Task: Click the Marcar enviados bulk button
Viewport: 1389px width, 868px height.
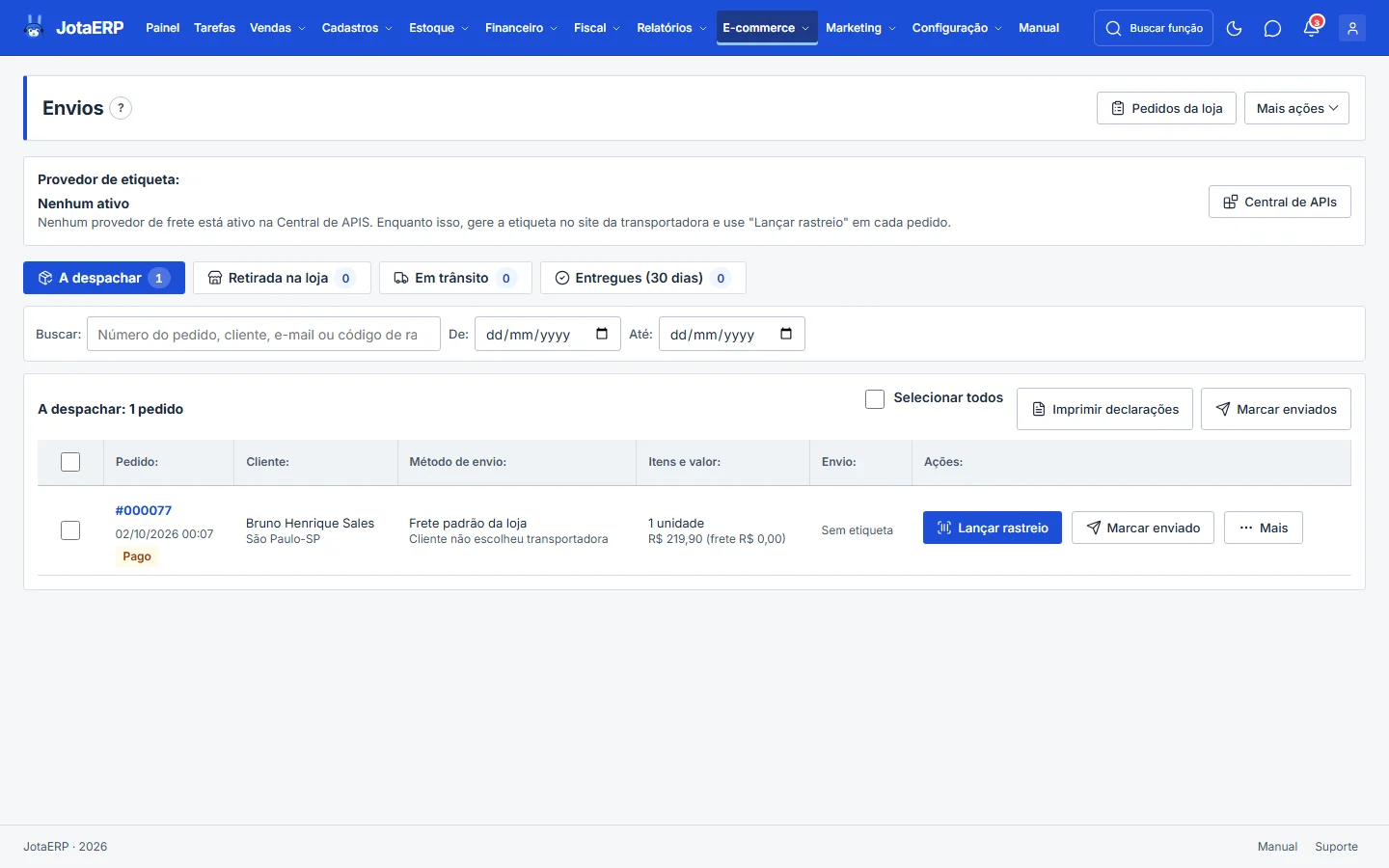Action: pos(1276,409)
